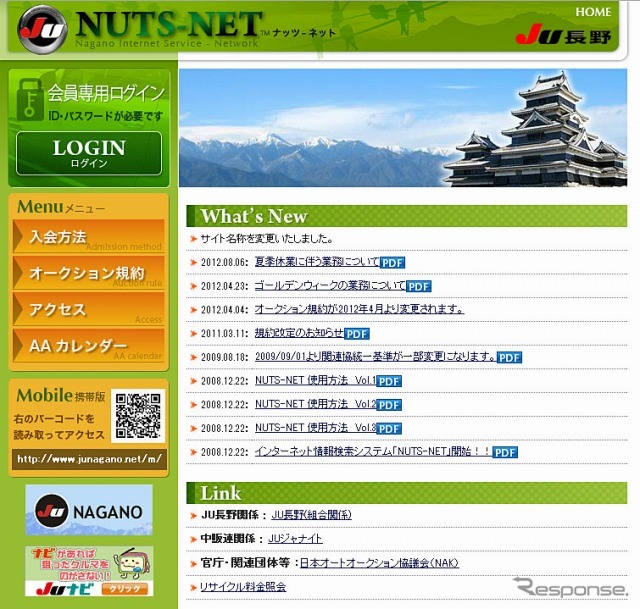Image resolution: width=640 pixels, height=609 pixels.
Task: Open 2009/09/01より関連協統一基準 link
Action: (x=376, y=356)
